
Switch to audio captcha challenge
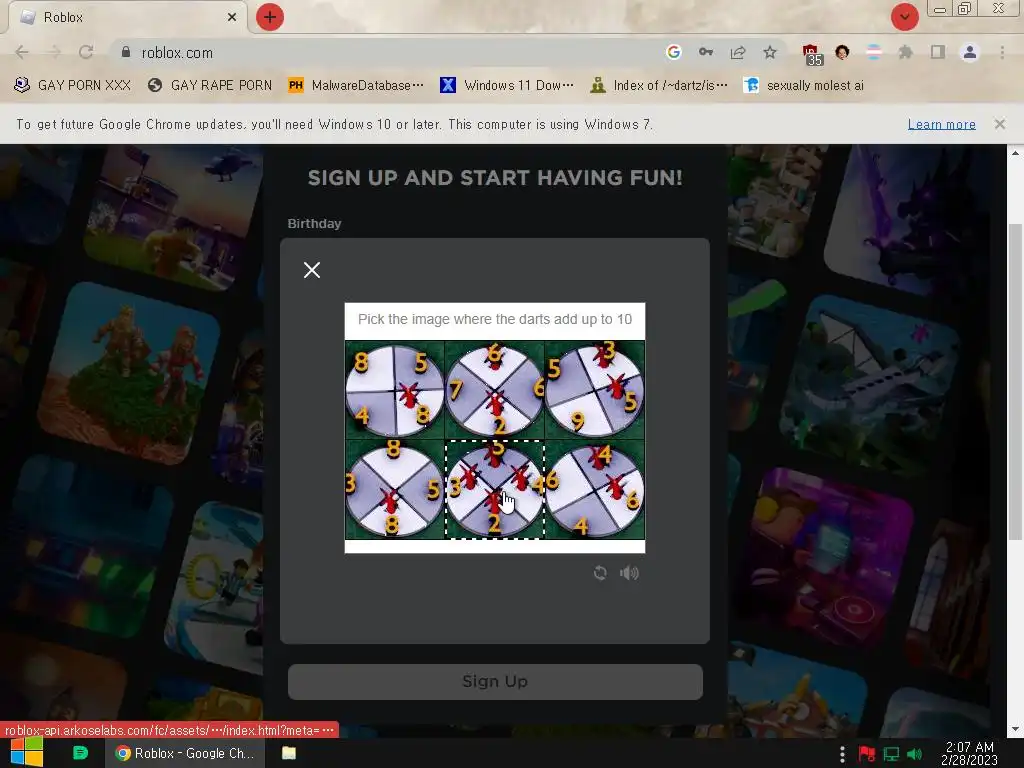pyautogui.click(x=629, y=573)
